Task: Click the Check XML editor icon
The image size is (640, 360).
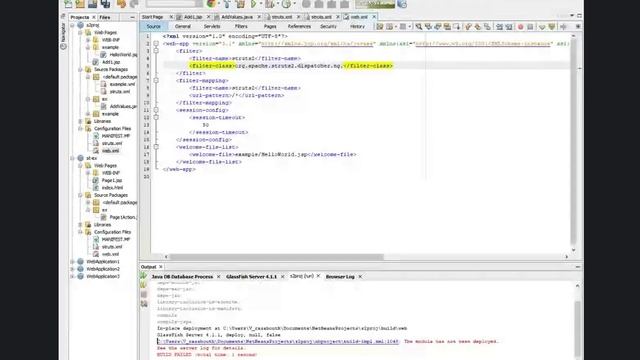Action: (x=542, y=27)
